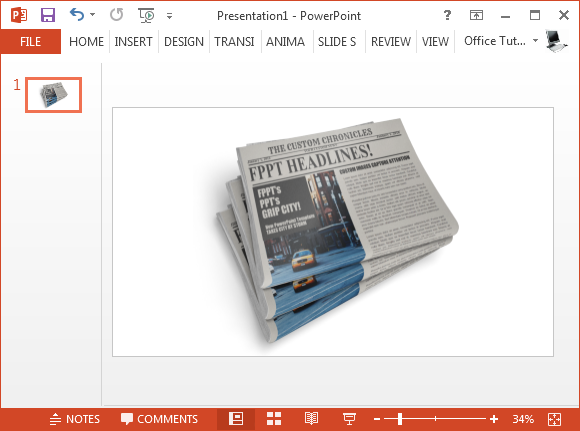Click the zoom slider handle
The image size is (580, 431).
pyautogui.click(x=400, y=419)
